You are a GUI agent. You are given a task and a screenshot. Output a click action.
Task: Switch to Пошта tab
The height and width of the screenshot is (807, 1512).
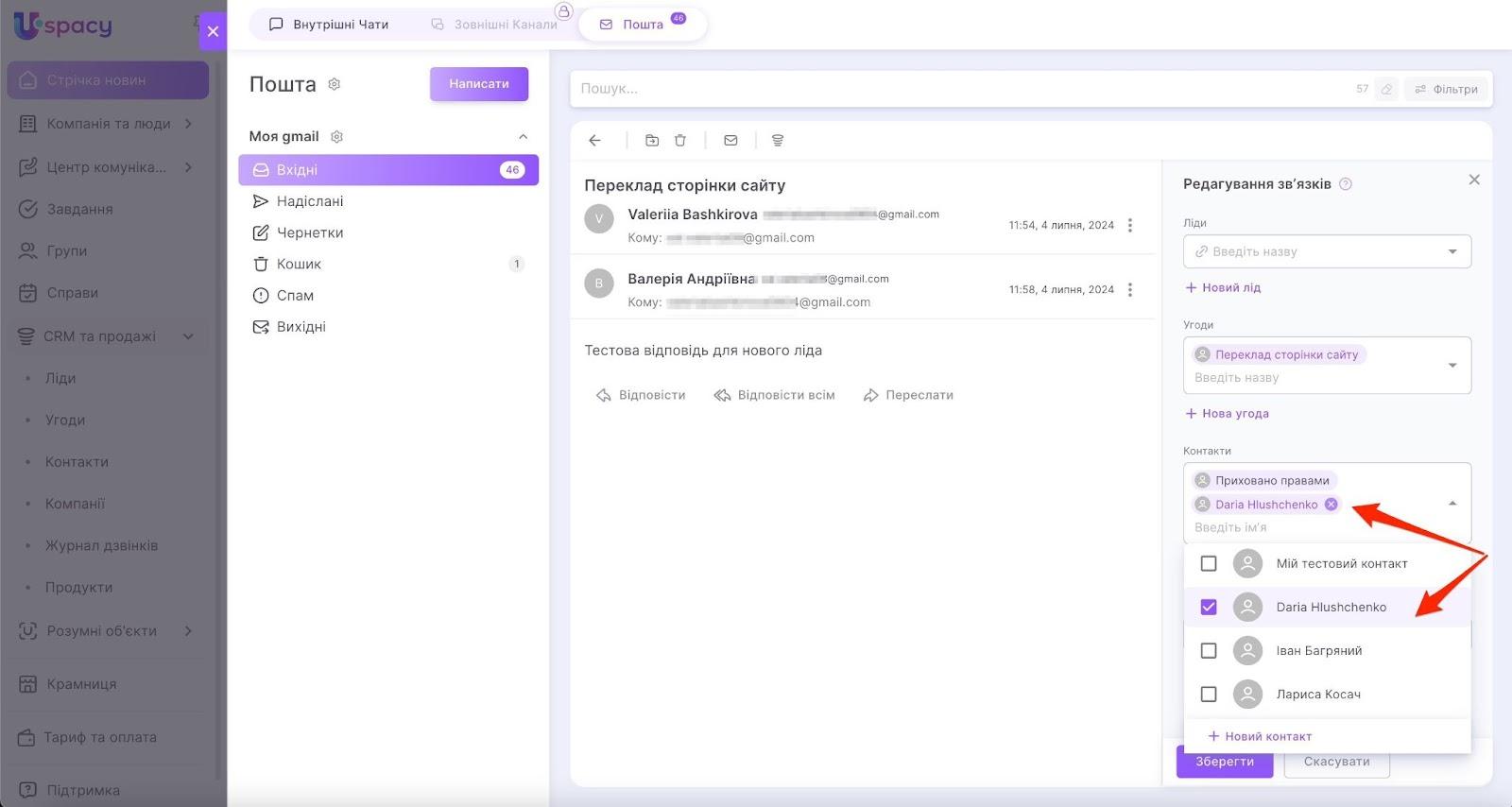pos(643,25)
